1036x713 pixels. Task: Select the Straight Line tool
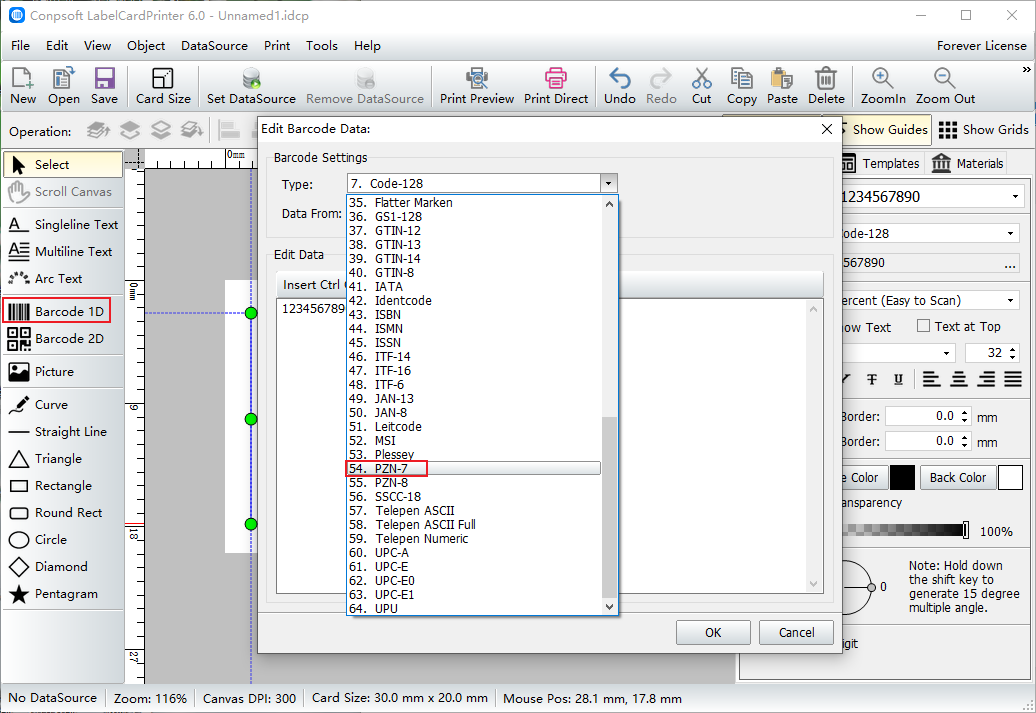pyautogui.click(x=63, y=432)
